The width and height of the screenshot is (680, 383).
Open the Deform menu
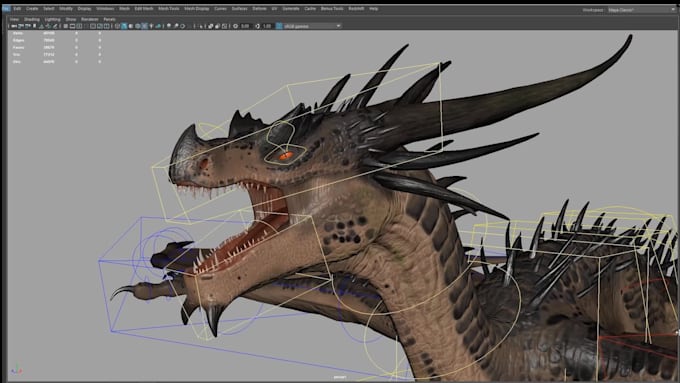click(259, 9)
